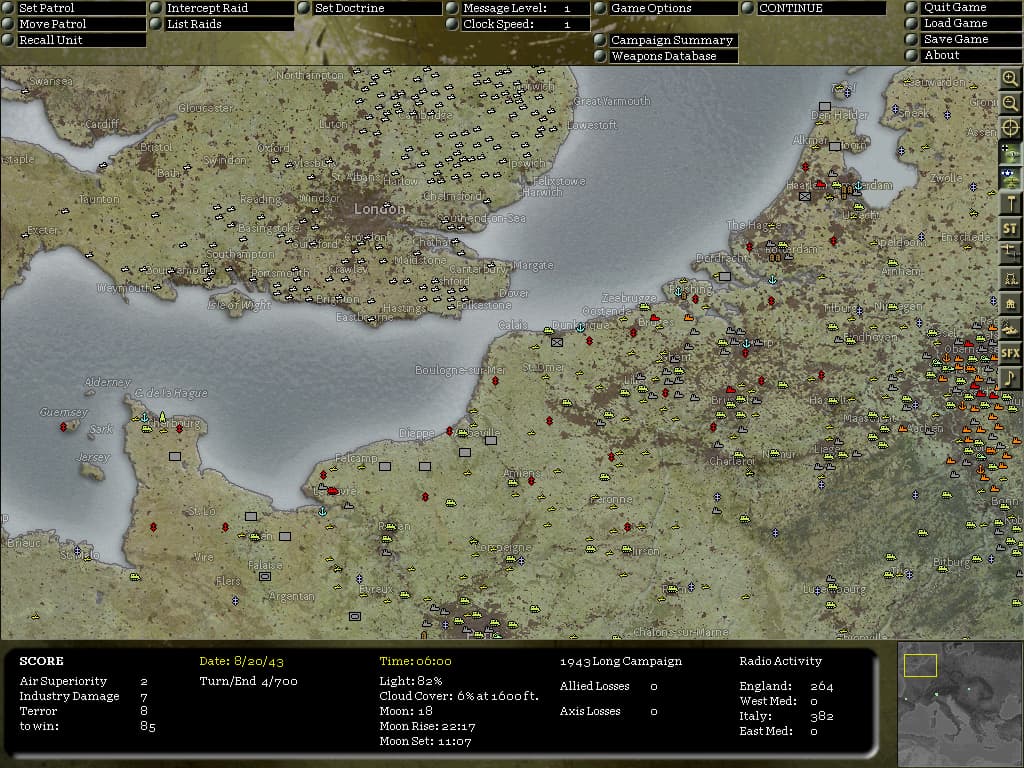Click the T-shaped icon in the sidebar
The height and width of the screenshot is (768, 1024).
click(x=1010, y=203)
